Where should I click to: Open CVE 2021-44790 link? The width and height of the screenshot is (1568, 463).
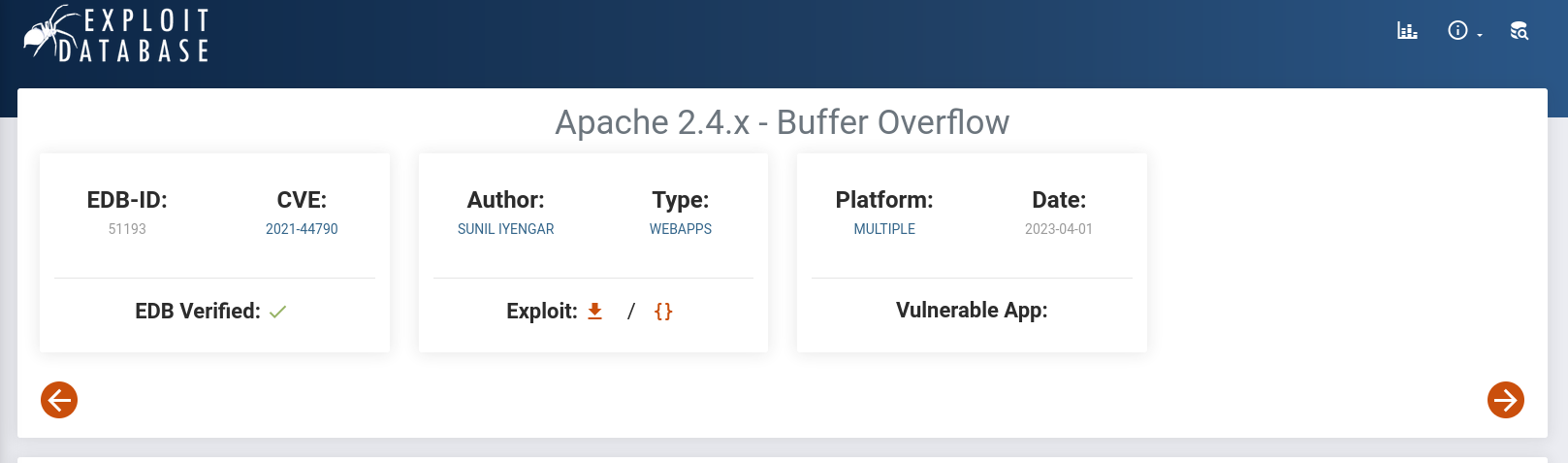tap(302, 229)
